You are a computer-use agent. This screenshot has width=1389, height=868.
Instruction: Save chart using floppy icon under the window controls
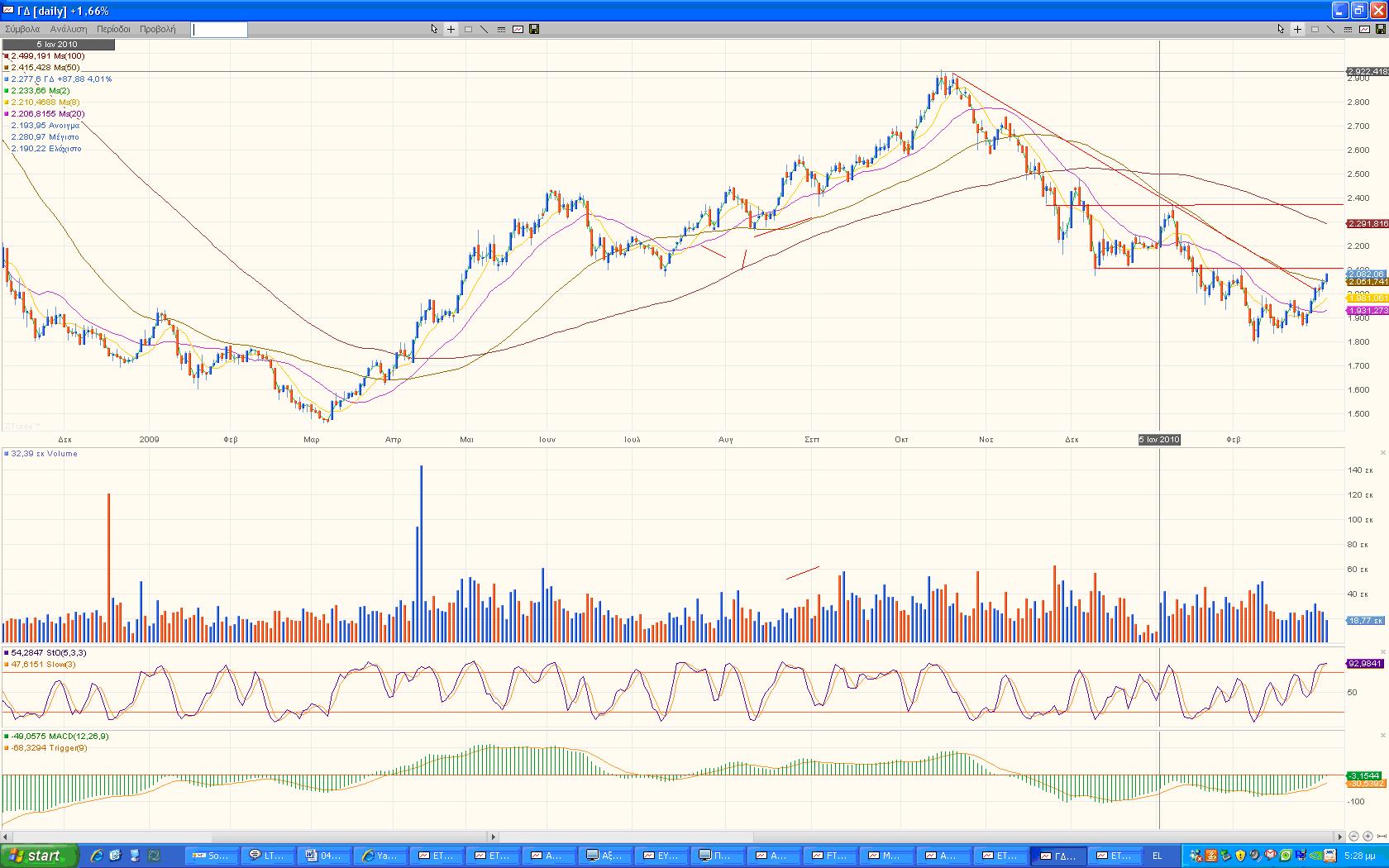tap(1380, 29)
